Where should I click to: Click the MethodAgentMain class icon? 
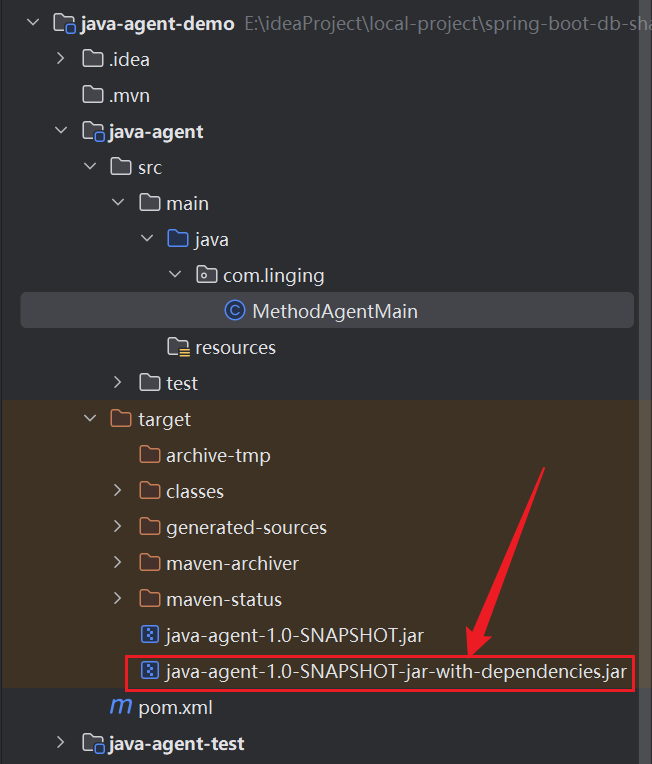[x=235, y=310]
